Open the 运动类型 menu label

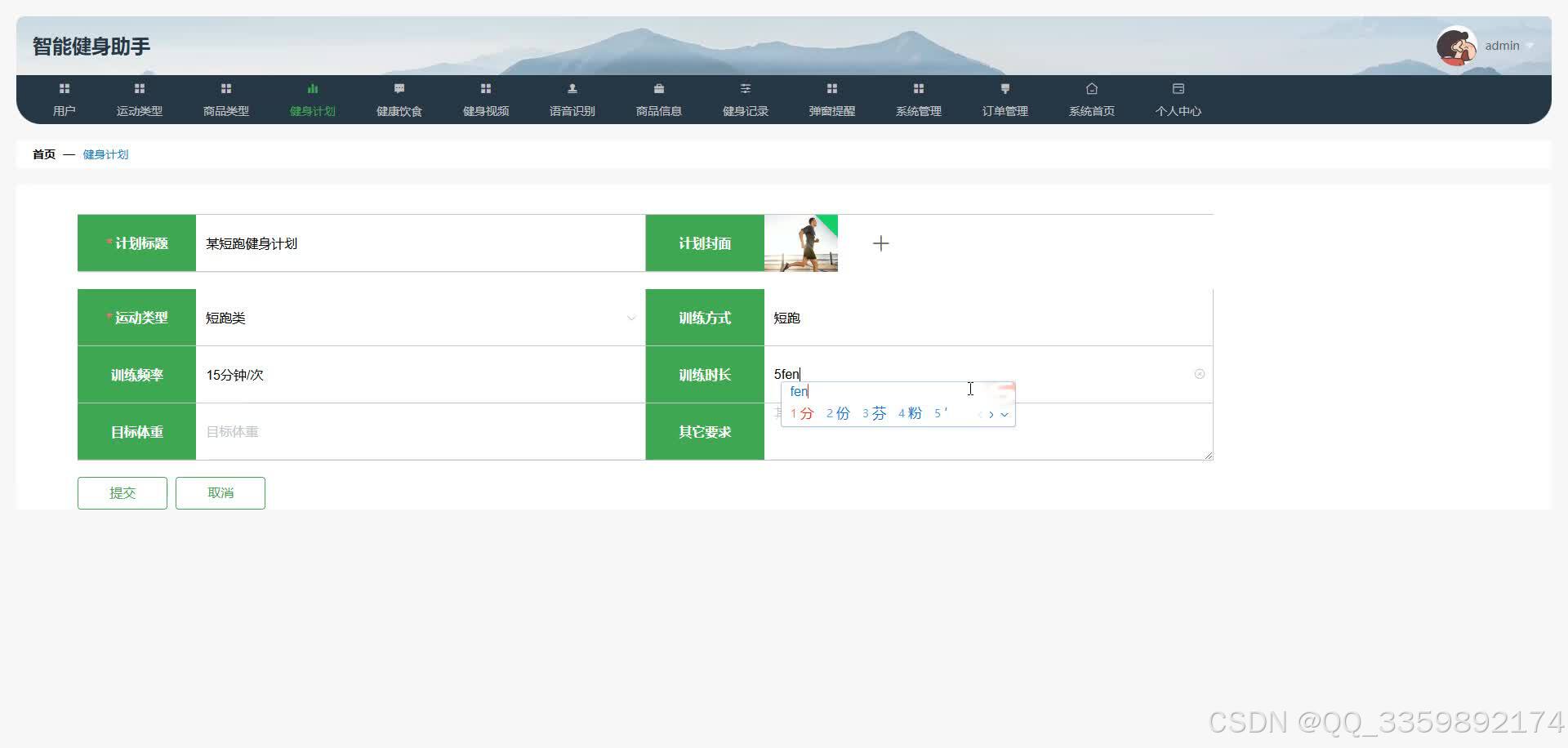tap(140, 111)
